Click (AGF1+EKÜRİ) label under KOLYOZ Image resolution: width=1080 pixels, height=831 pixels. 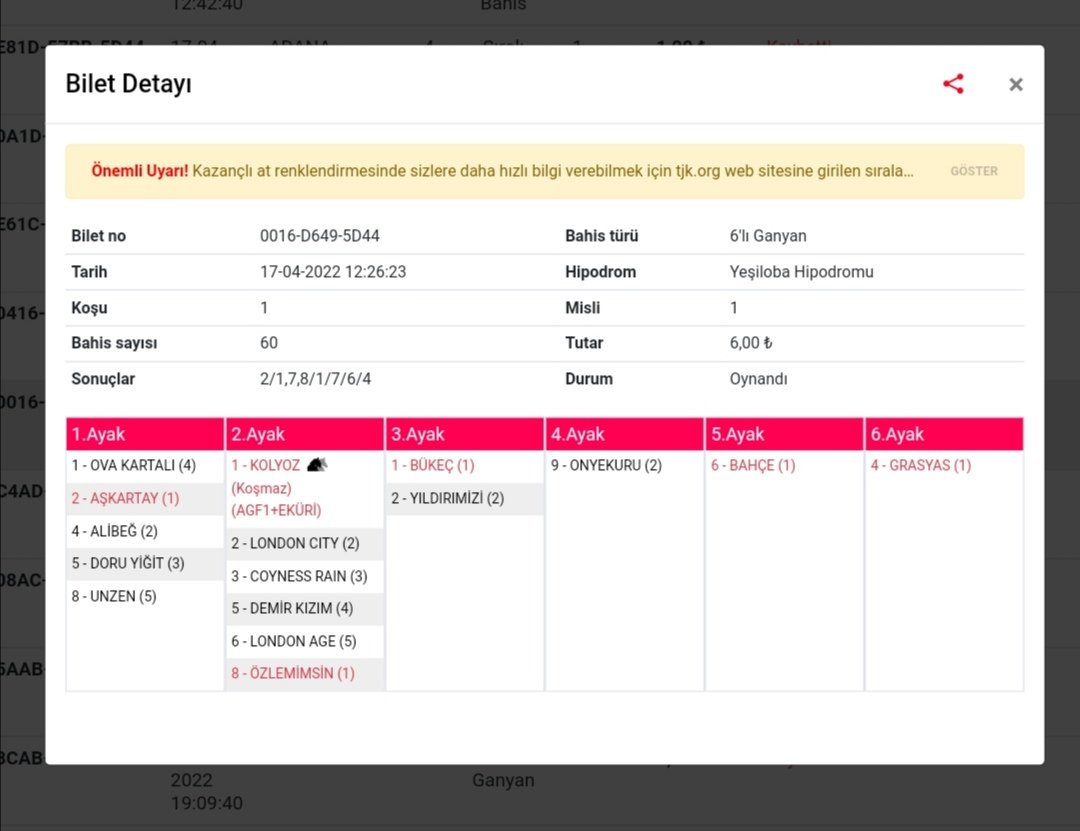tap(276, 510)
